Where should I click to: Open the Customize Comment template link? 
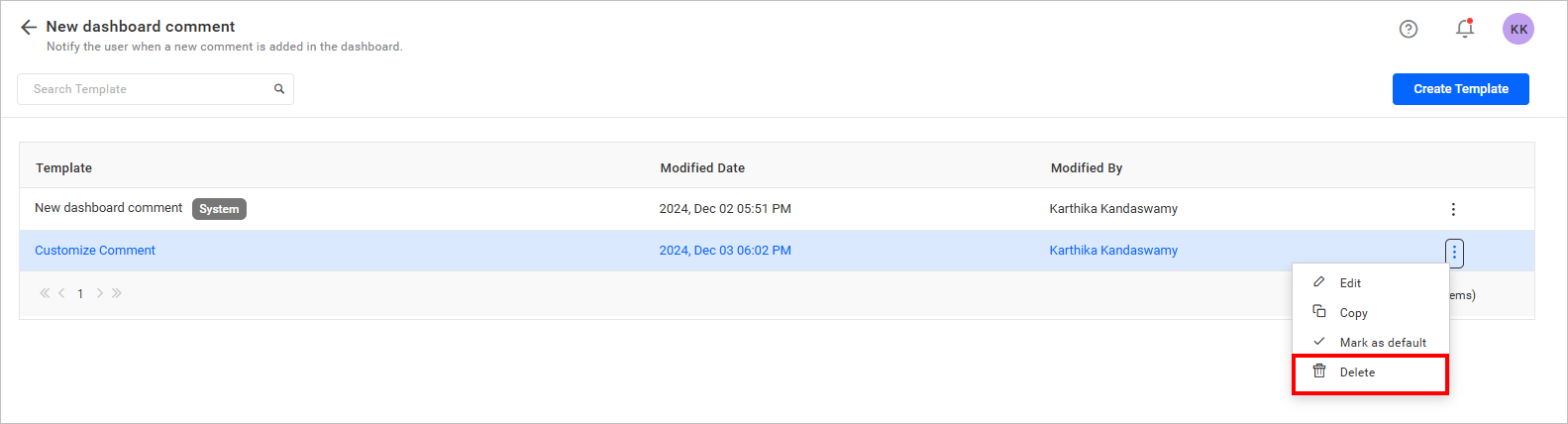(95, 251)
